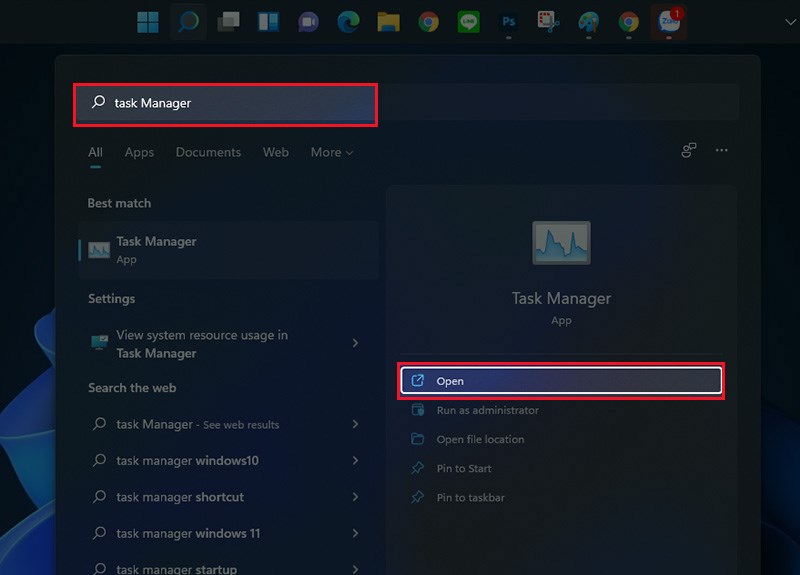800x575 pixels.
Task: Click the taskbar Search magnifier icon
Action: coord(188,22)
